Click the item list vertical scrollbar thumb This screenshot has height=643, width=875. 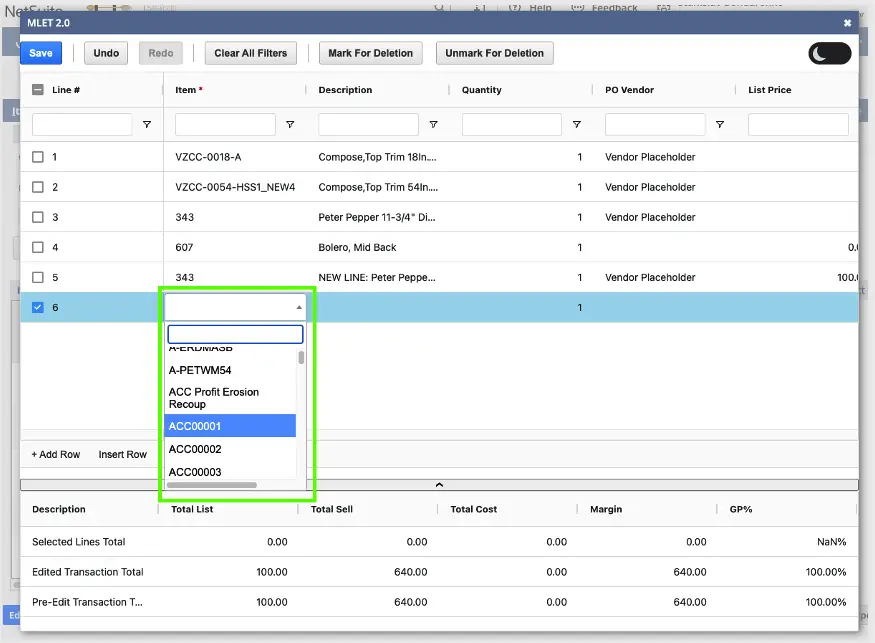coord(301,357)
